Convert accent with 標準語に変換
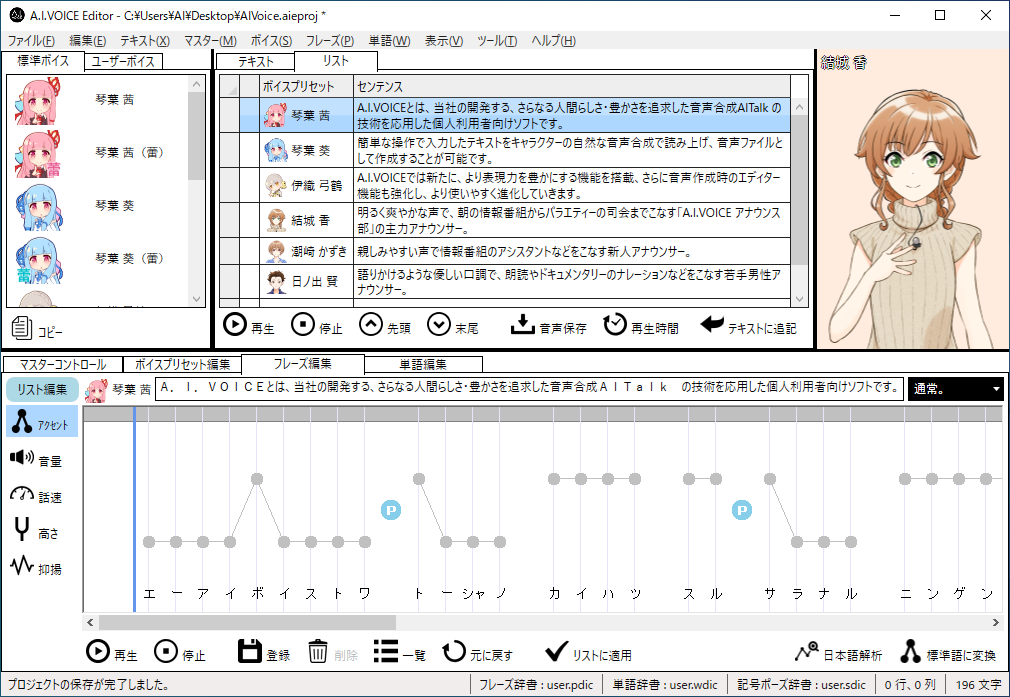The image size is (1010, 697). coord(948,652)
